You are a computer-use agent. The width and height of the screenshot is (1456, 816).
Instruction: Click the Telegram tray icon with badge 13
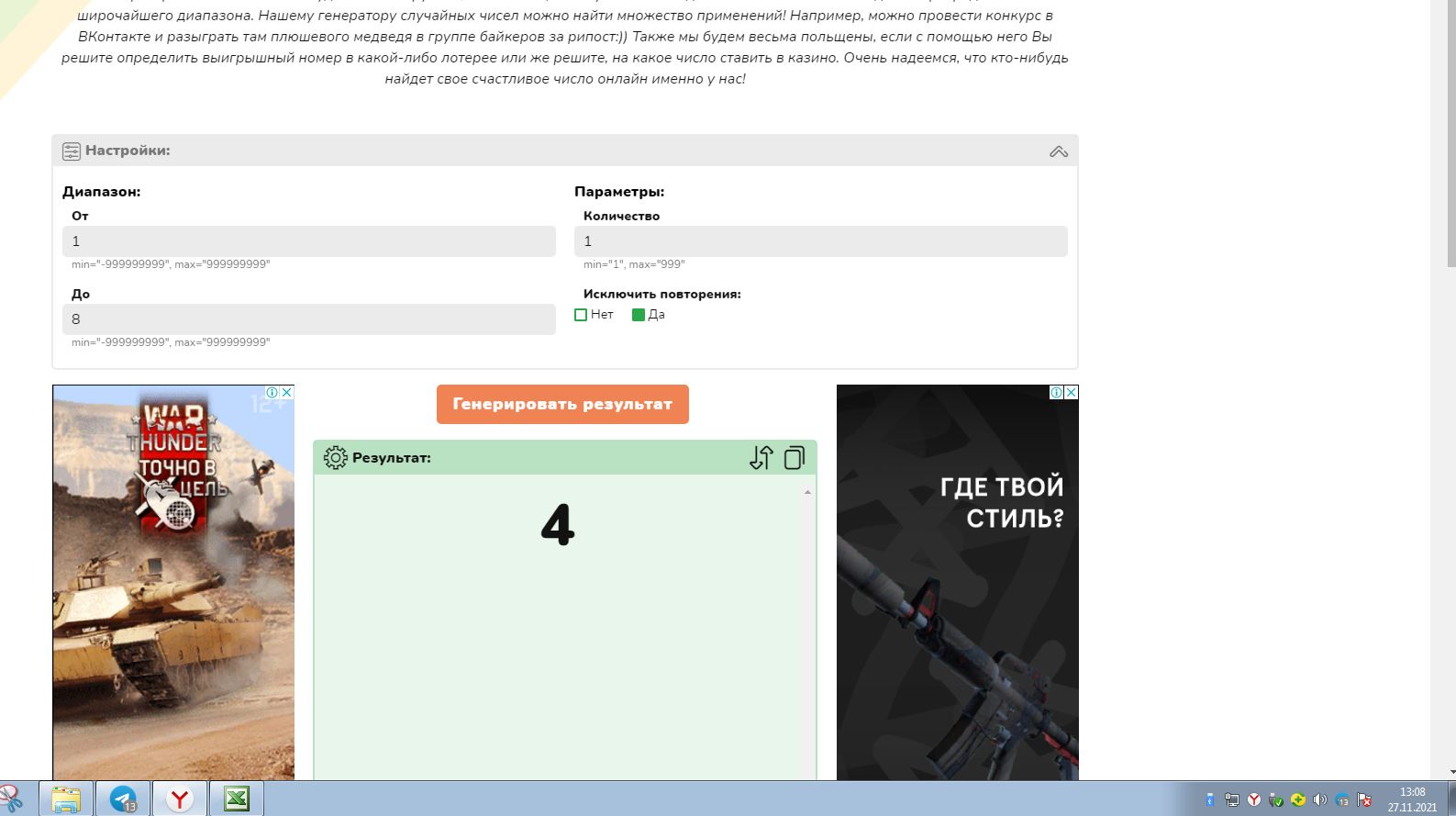point(1342,799)
